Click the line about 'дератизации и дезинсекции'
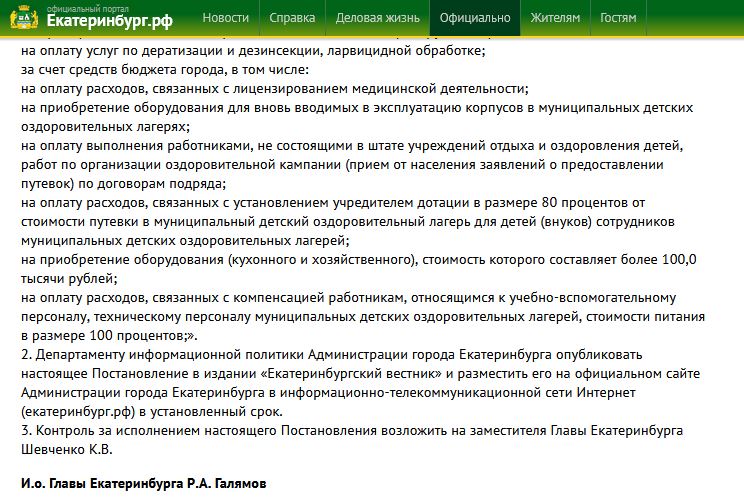Screen dimensions: 744x503 tap(253, 51)
